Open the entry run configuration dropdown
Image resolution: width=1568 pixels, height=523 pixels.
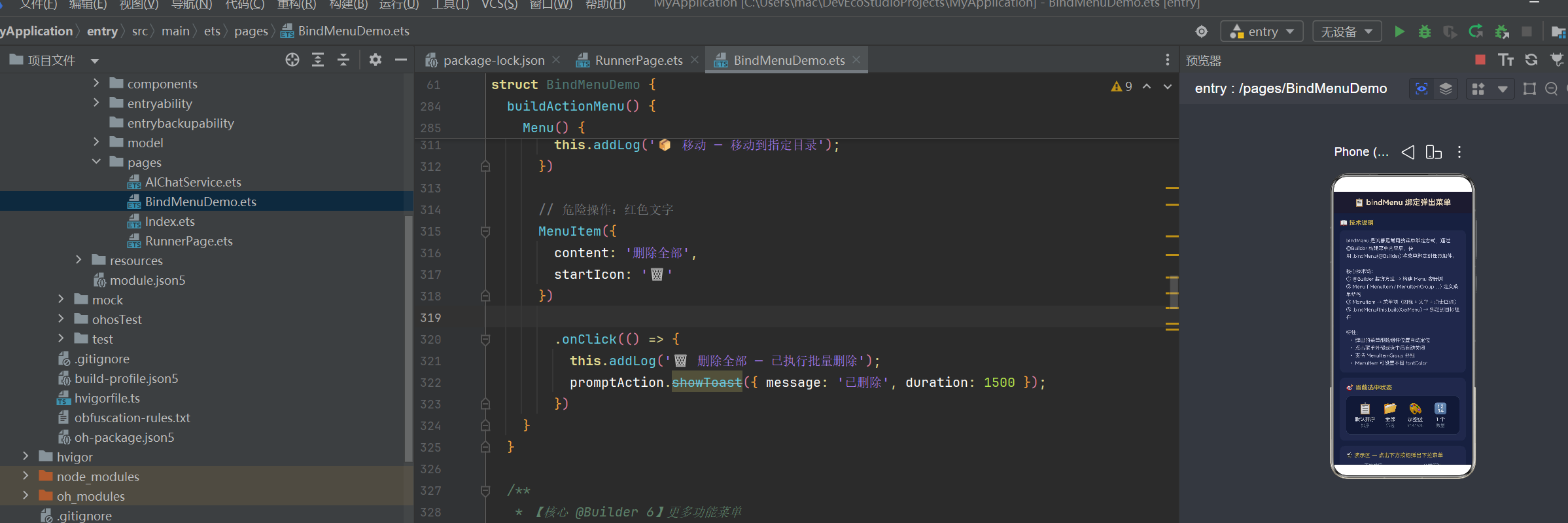click(1263, 31)
